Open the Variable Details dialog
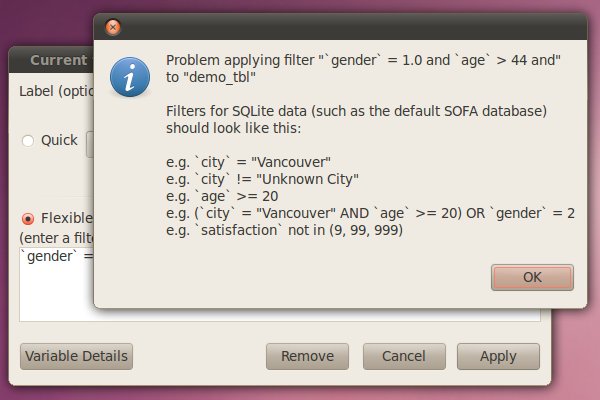The image size is (600, 400). pyautogui.click(x=76, y=356)
